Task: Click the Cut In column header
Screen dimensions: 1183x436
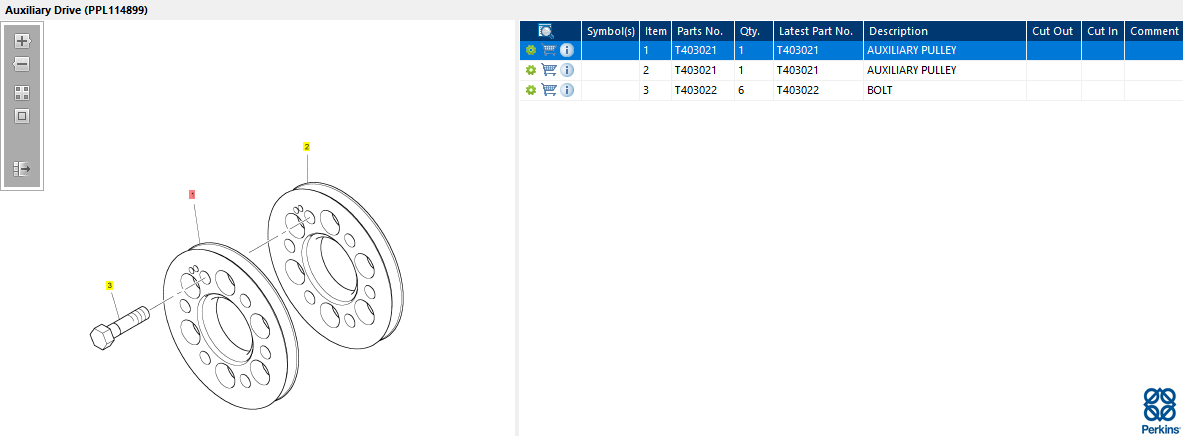Action: [1103, 31]
